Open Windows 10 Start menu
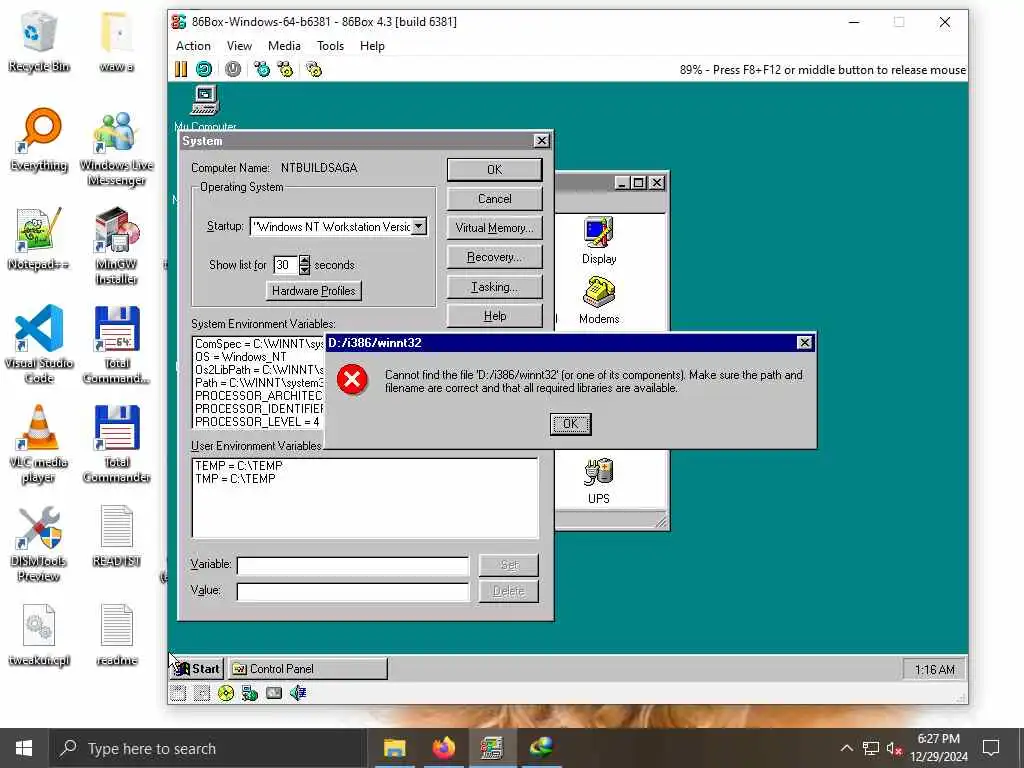 pyautogui.click(x=24, y=748)
